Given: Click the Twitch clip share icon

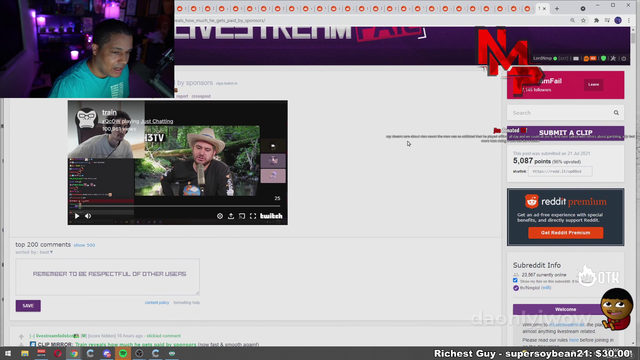Looking at the screenshot, I should coord(231,216).
